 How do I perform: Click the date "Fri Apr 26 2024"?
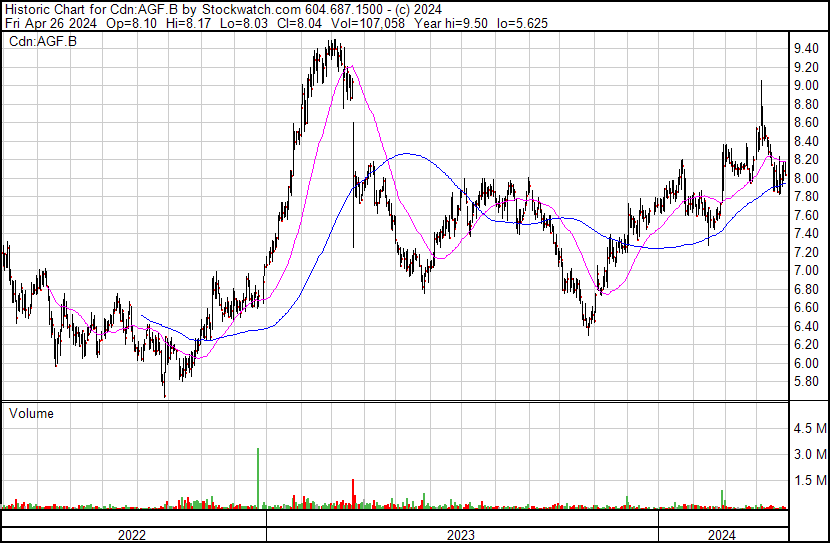tap(51, 23)
